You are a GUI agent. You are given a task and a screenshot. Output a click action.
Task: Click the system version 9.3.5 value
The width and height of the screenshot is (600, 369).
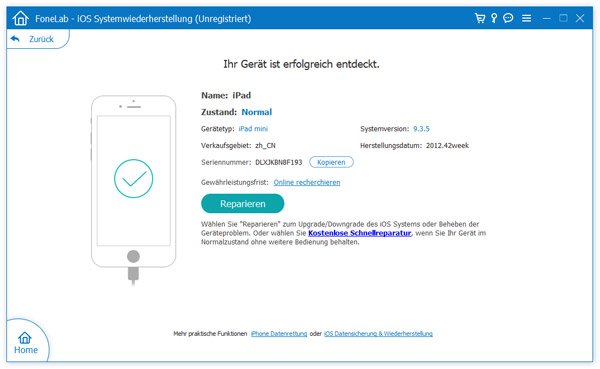point(421,129)
